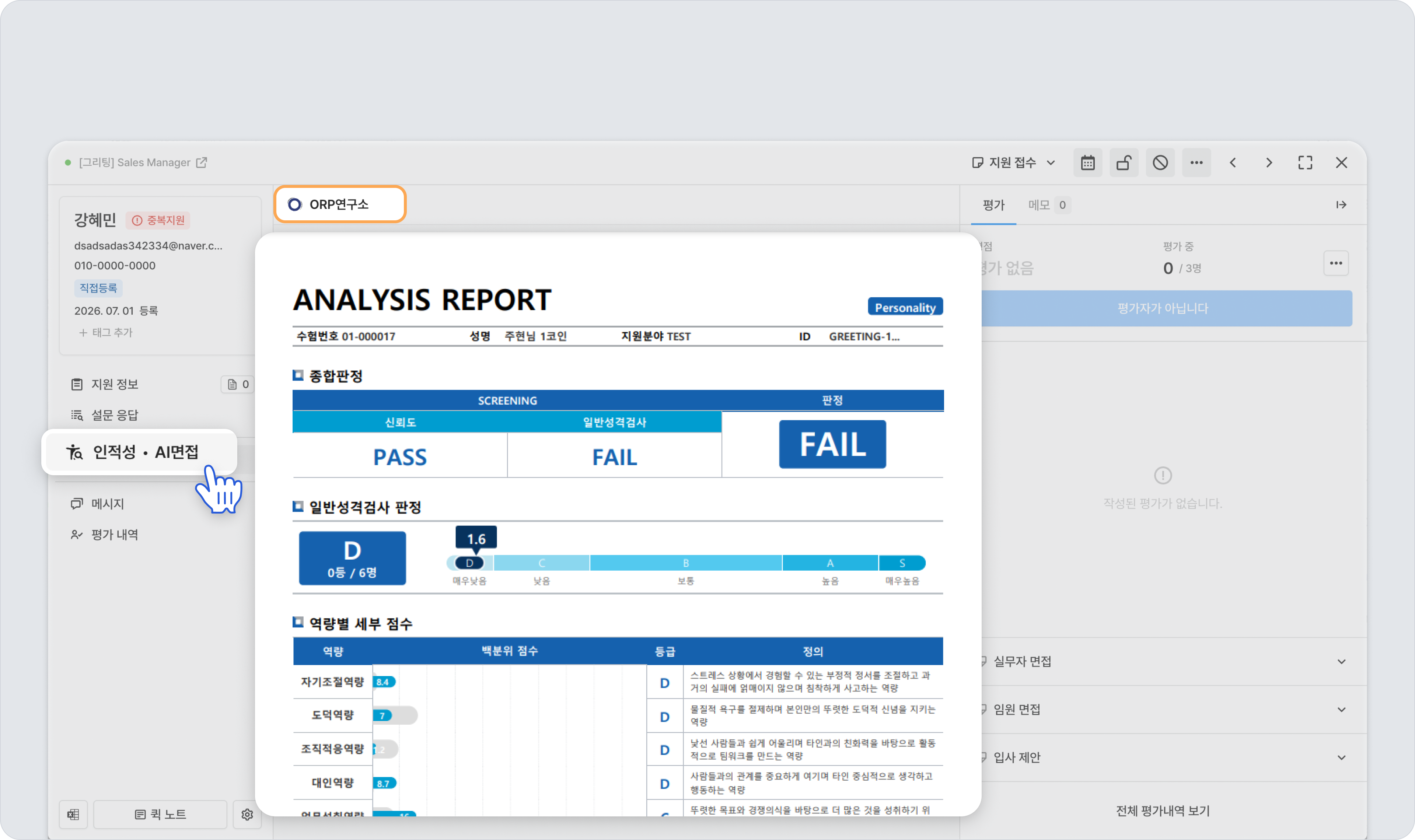The height and width of the screenshot is (840, 1415).
Task: Select the ORP연구소 radio option
Action: click(x=340, y=204)
